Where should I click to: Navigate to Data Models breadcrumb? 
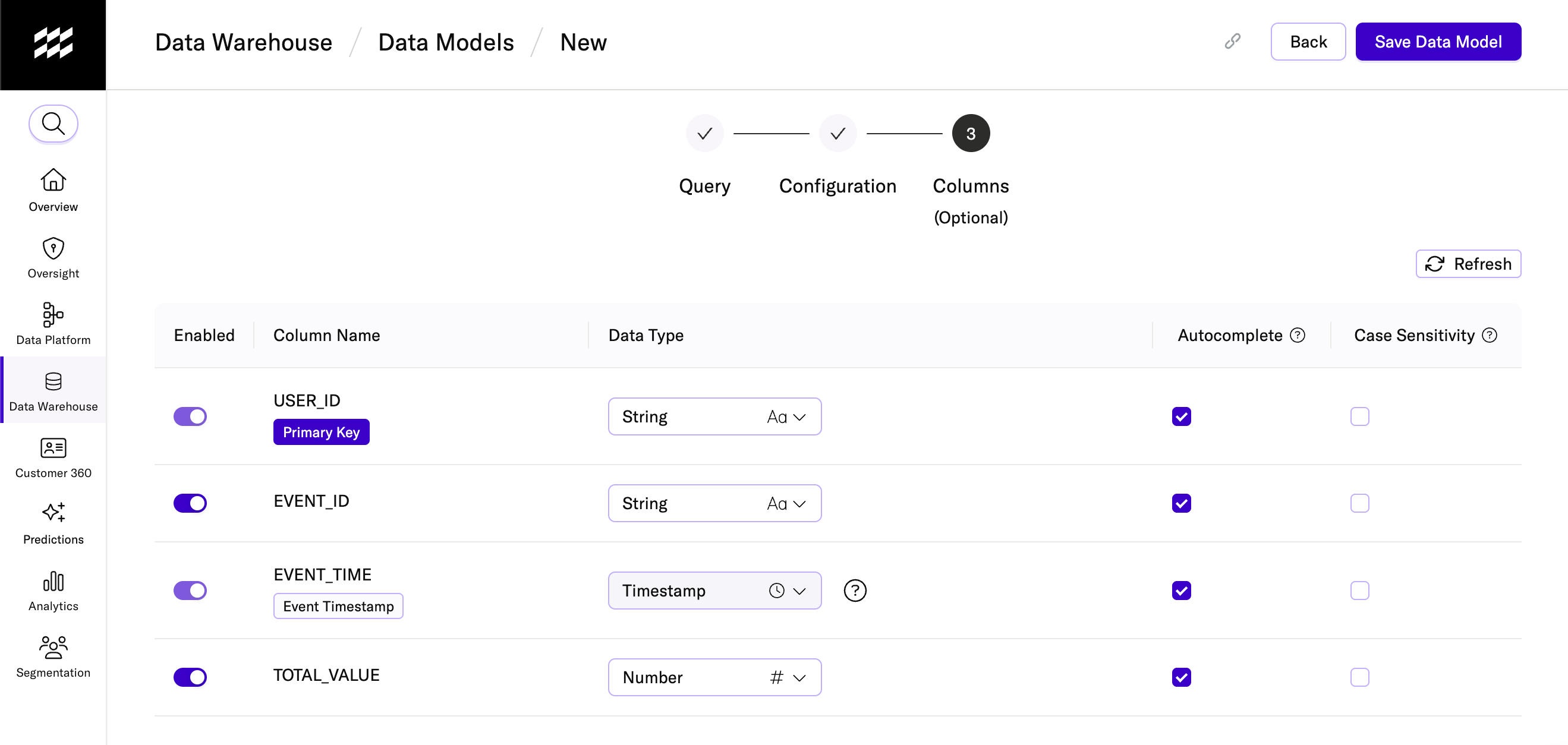coord(446,42)
